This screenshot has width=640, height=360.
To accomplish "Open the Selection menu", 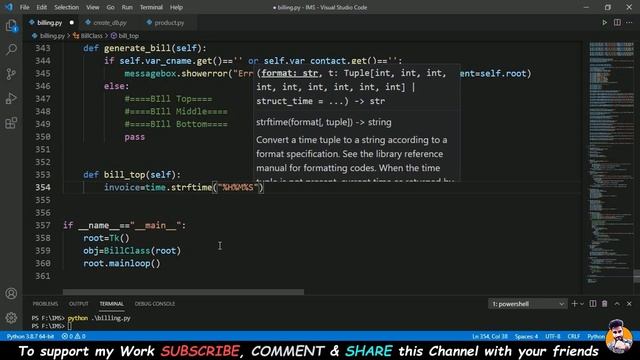I will point(66,7).
